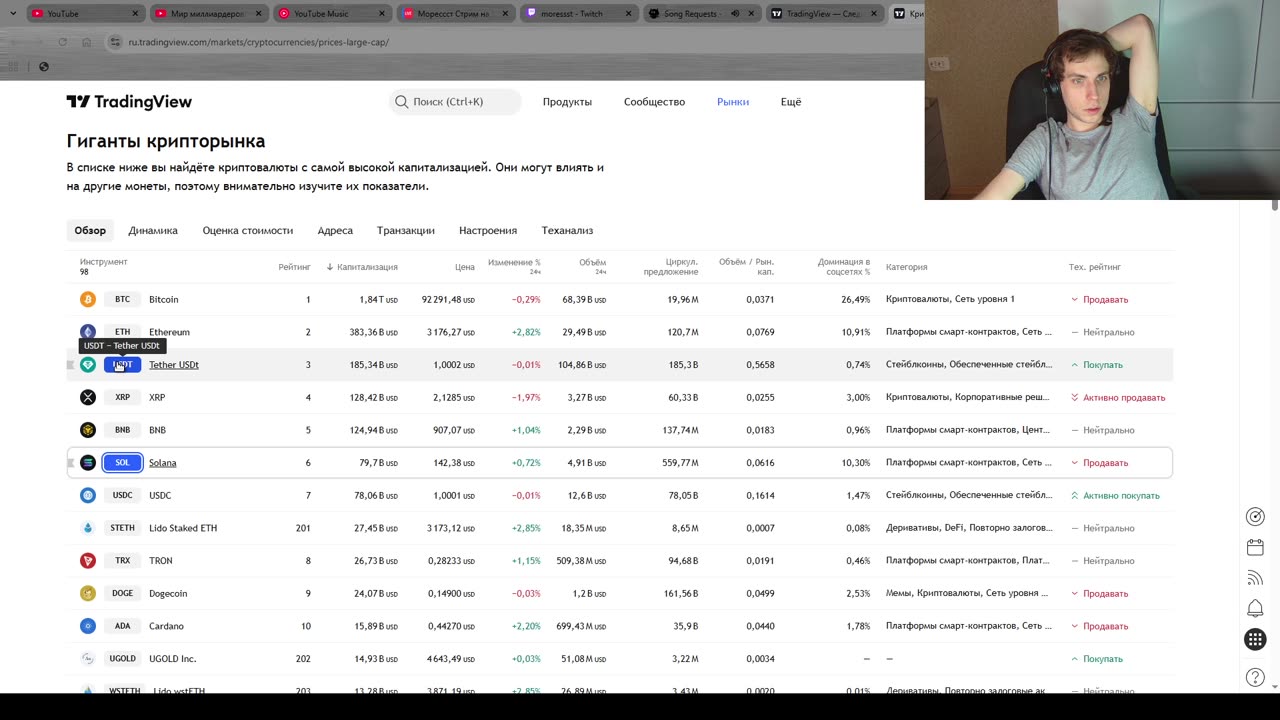Click the BTC ticker badge
The image size is (1280, 720).
(122, 299)
